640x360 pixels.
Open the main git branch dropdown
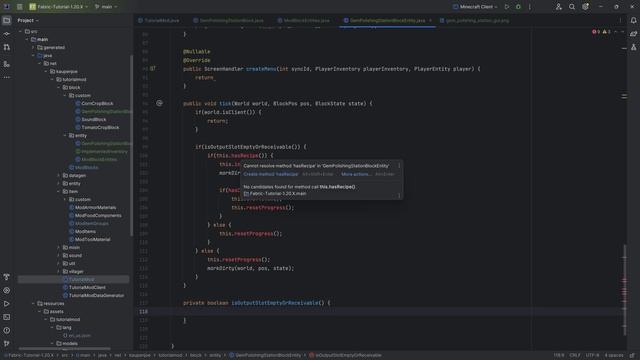(106, 7)
